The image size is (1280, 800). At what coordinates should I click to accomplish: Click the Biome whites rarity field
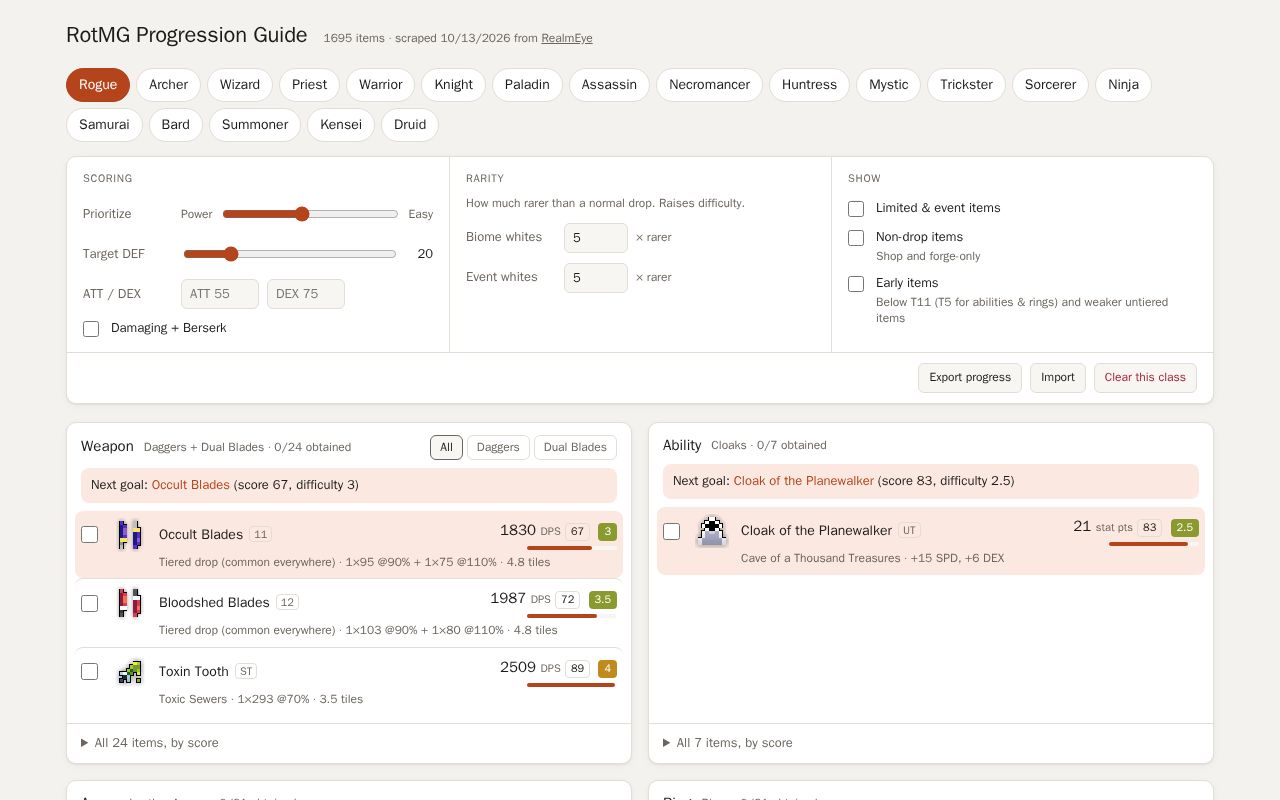pyautogui.click(x=596, y=238)
